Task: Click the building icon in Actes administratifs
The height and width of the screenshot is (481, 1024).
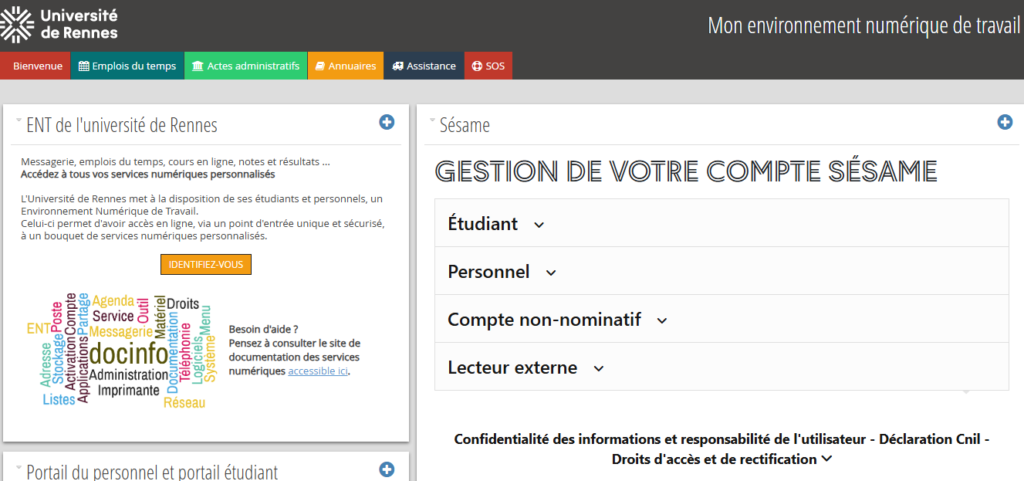Action: [x=198, y=66]
